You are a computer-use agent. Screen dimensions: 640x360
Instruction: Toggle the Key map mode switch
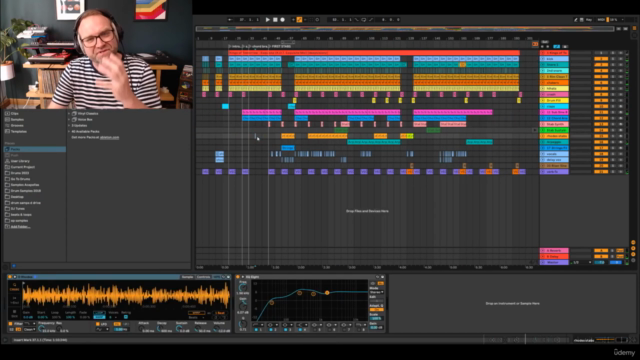(x=589, y=20)
